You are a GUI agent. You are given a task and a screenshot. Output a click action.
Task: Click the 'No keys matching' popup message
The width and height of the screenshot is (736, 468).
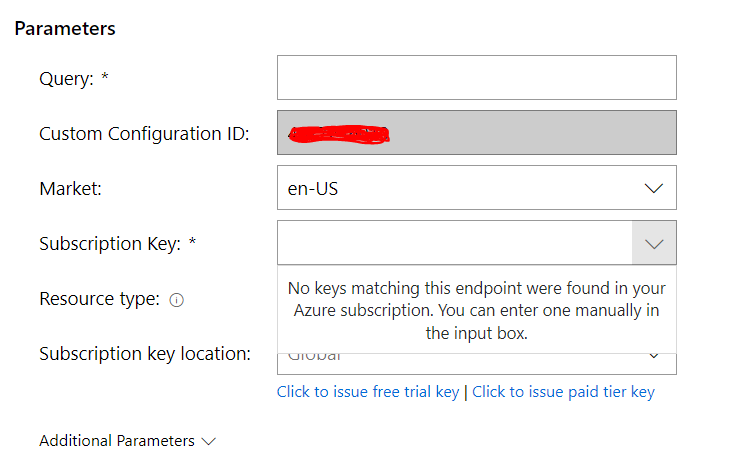coord(476,310)
